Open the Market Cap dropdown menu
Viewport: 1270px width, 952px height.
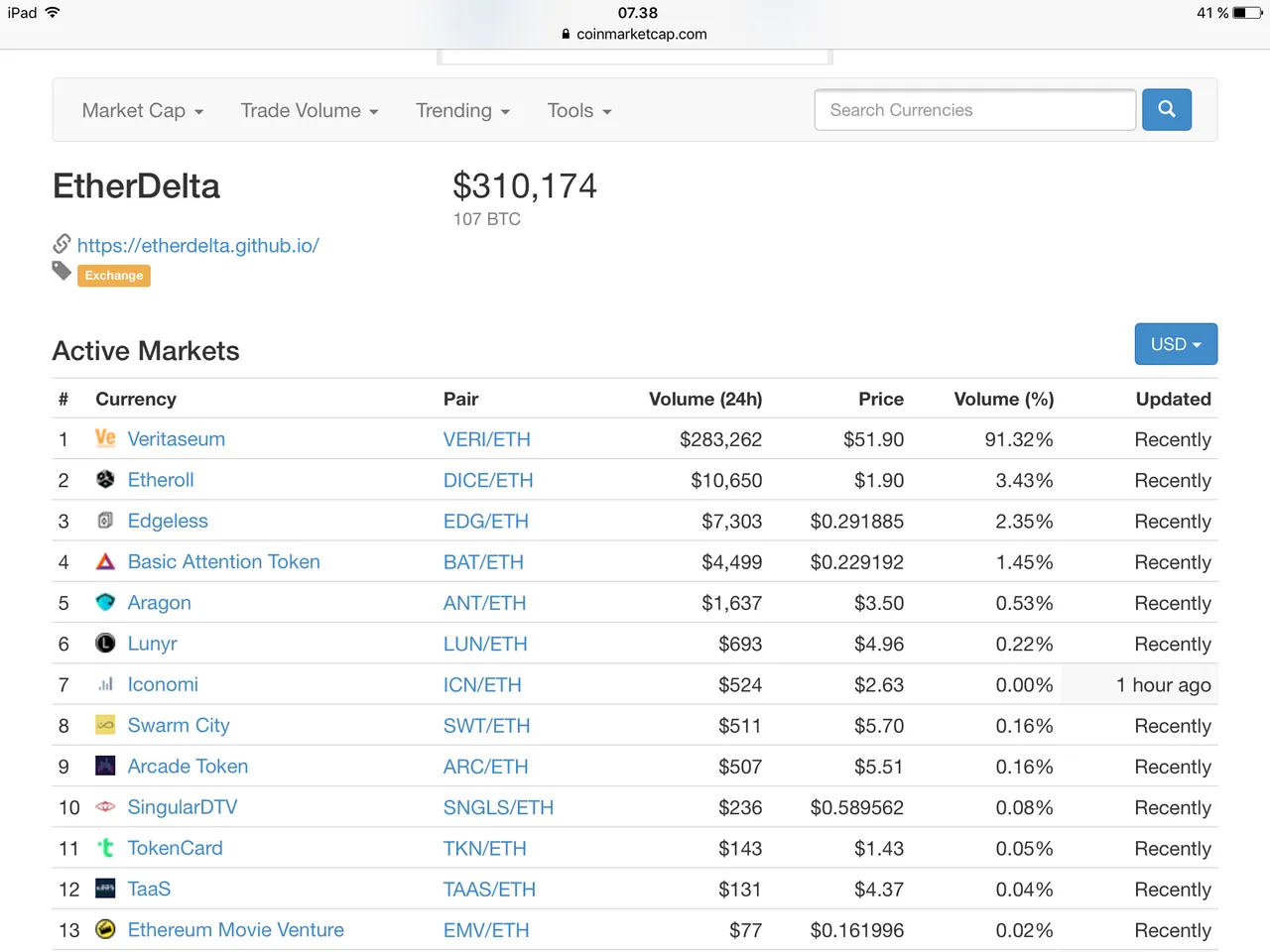pyautogui.click(x=143, y=110)
